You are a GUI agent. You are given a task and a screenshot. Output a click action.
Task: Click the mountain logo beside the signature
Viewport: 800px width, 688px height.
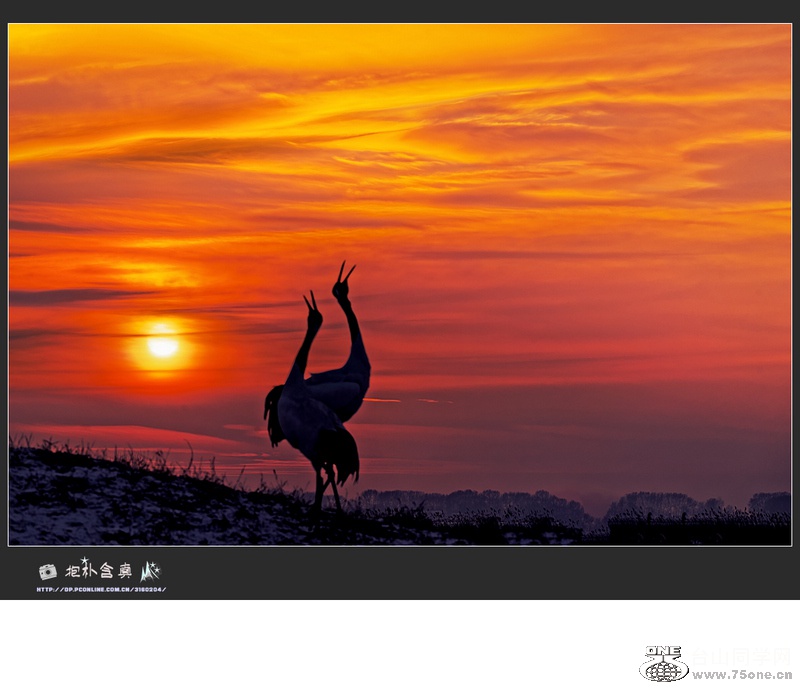click(x=150, y=571)
